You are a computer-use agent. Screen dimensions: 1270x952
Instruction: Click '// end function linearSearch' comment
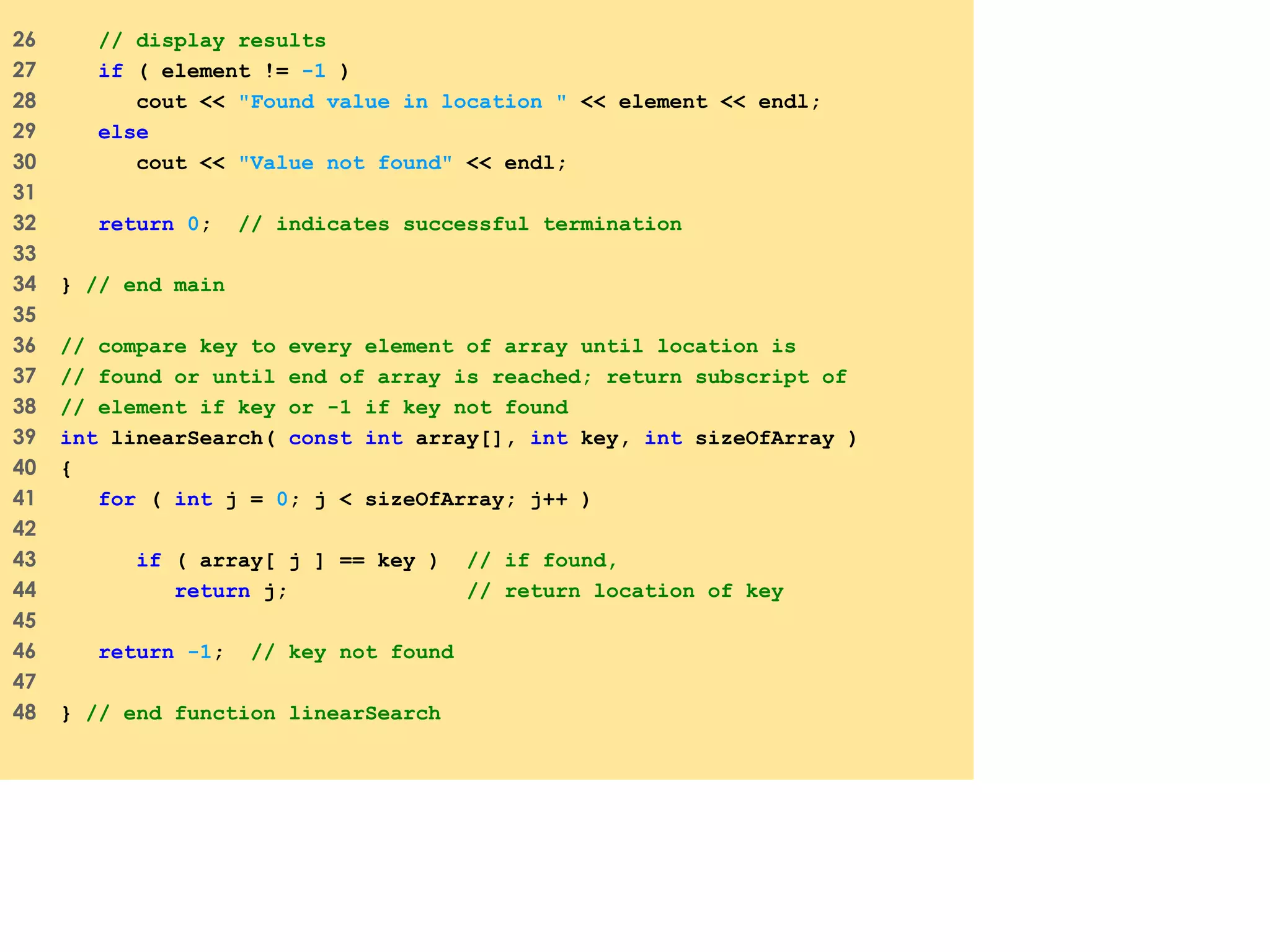click(x=264, y=713)
